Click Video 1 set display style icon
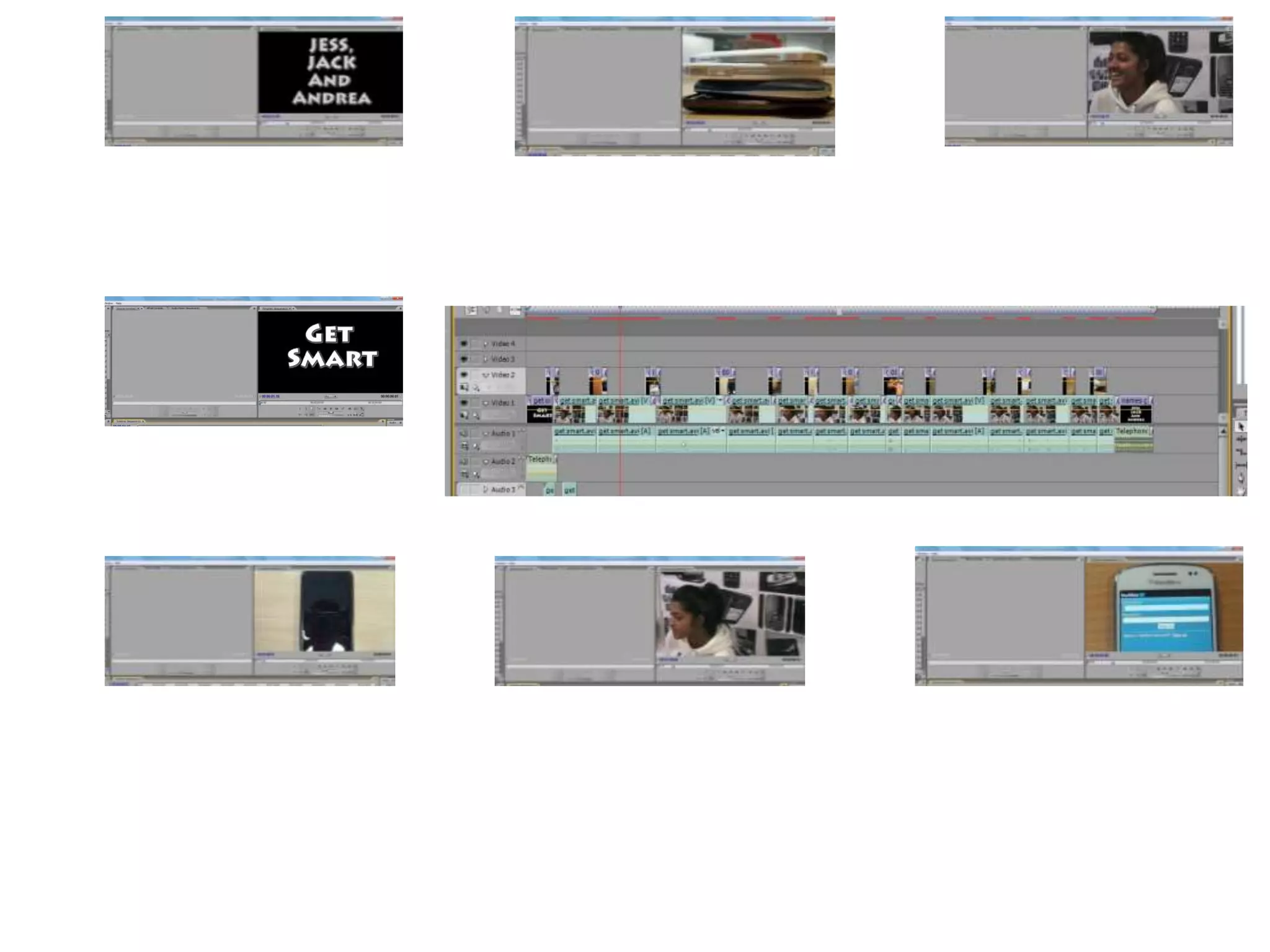This screenshot has height=952, width=1270. click(x=464, y=416)
